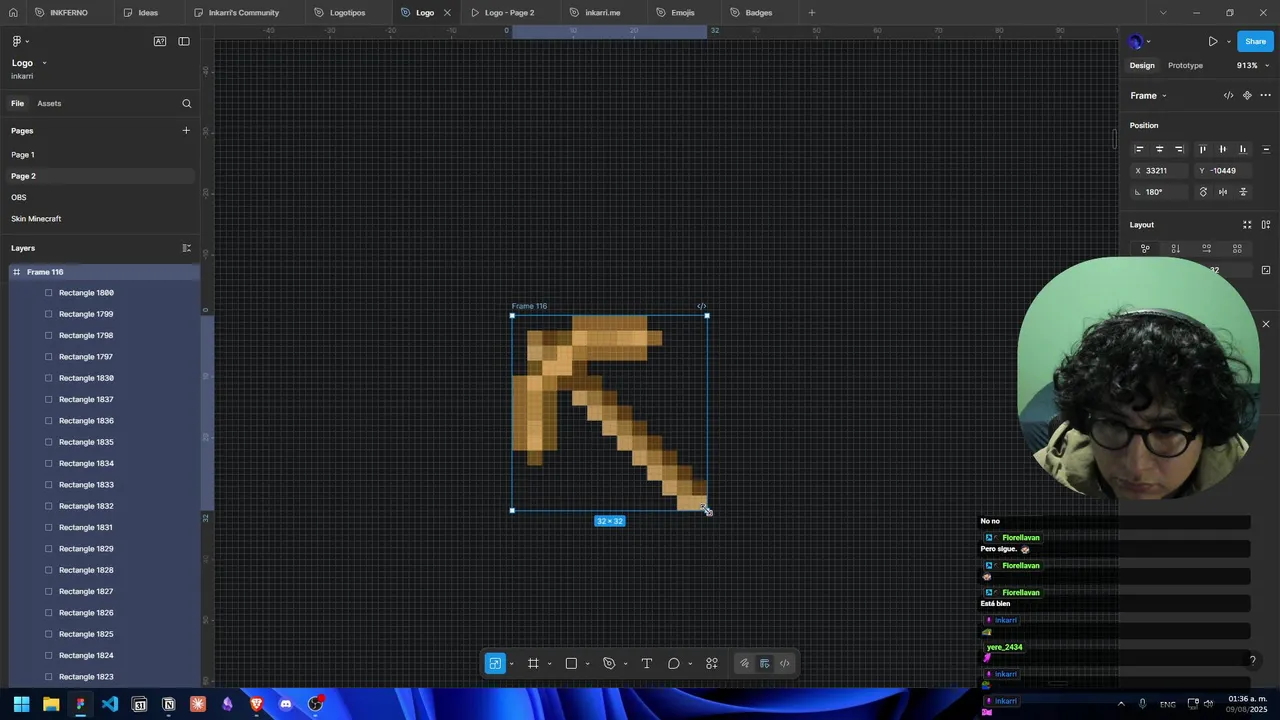The width and height of the screenshot is (1280, 720).
Task: Open the Frame type dropdown
Action: pyautogui.click(x=1148, y=96)
